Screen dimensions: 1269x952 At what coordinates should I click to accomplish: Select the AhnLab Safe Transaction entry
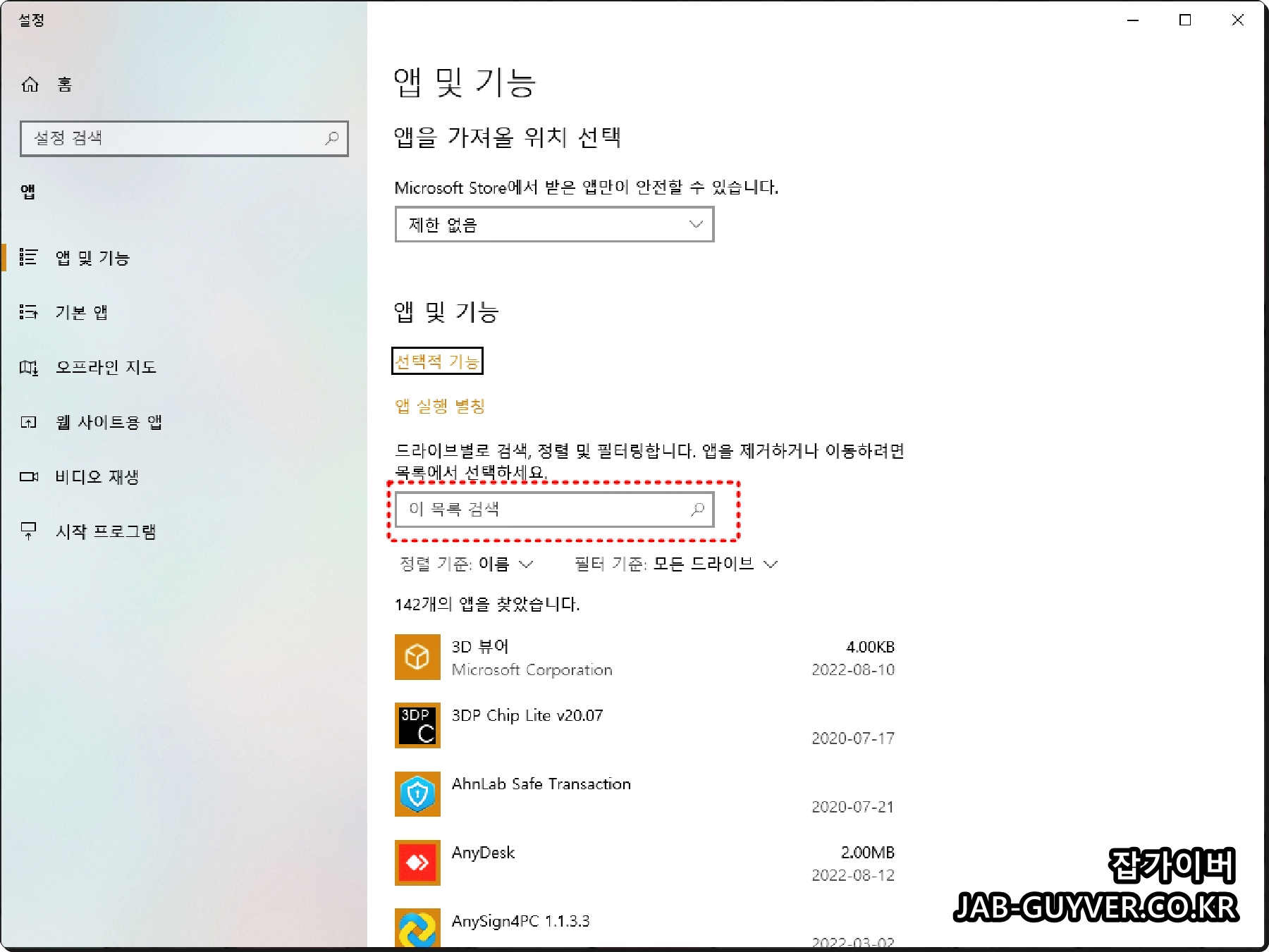point(541,784)
